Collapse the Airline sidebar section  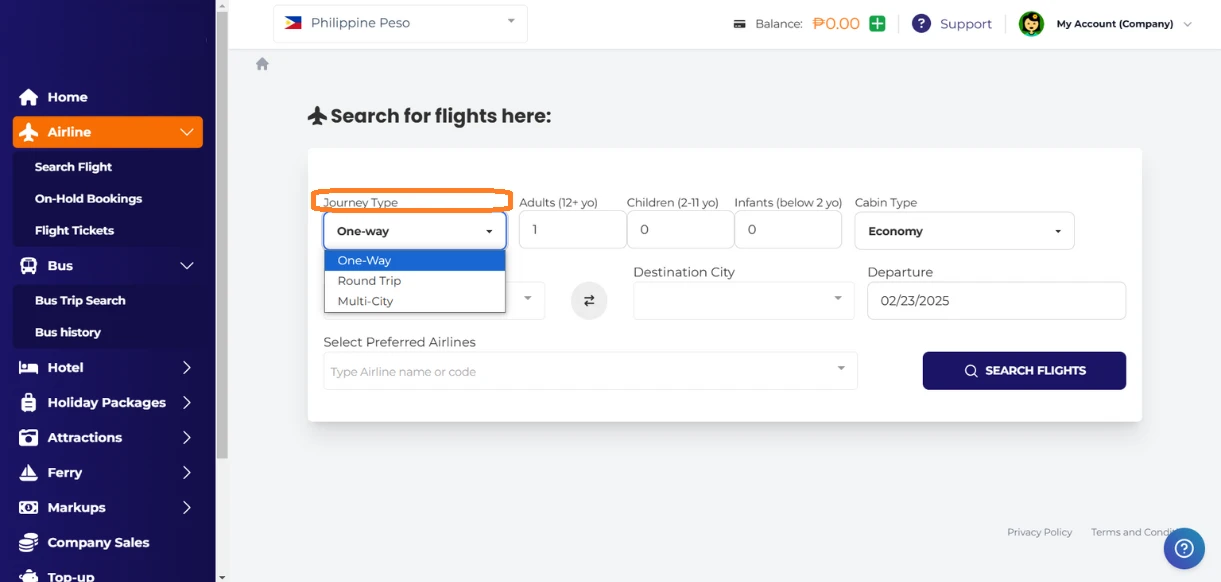click(x=186, y=132)
